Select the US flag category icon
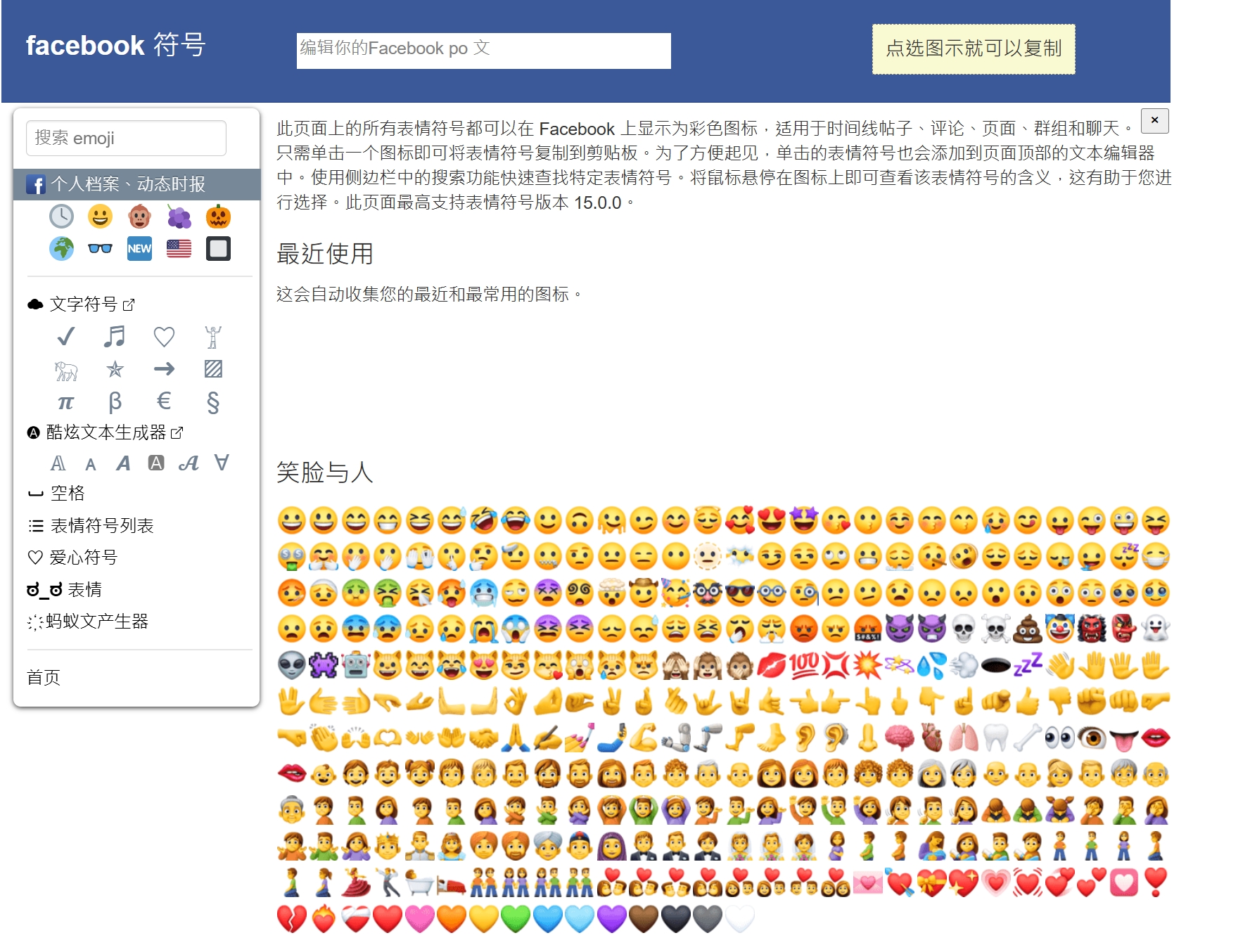 179,247
